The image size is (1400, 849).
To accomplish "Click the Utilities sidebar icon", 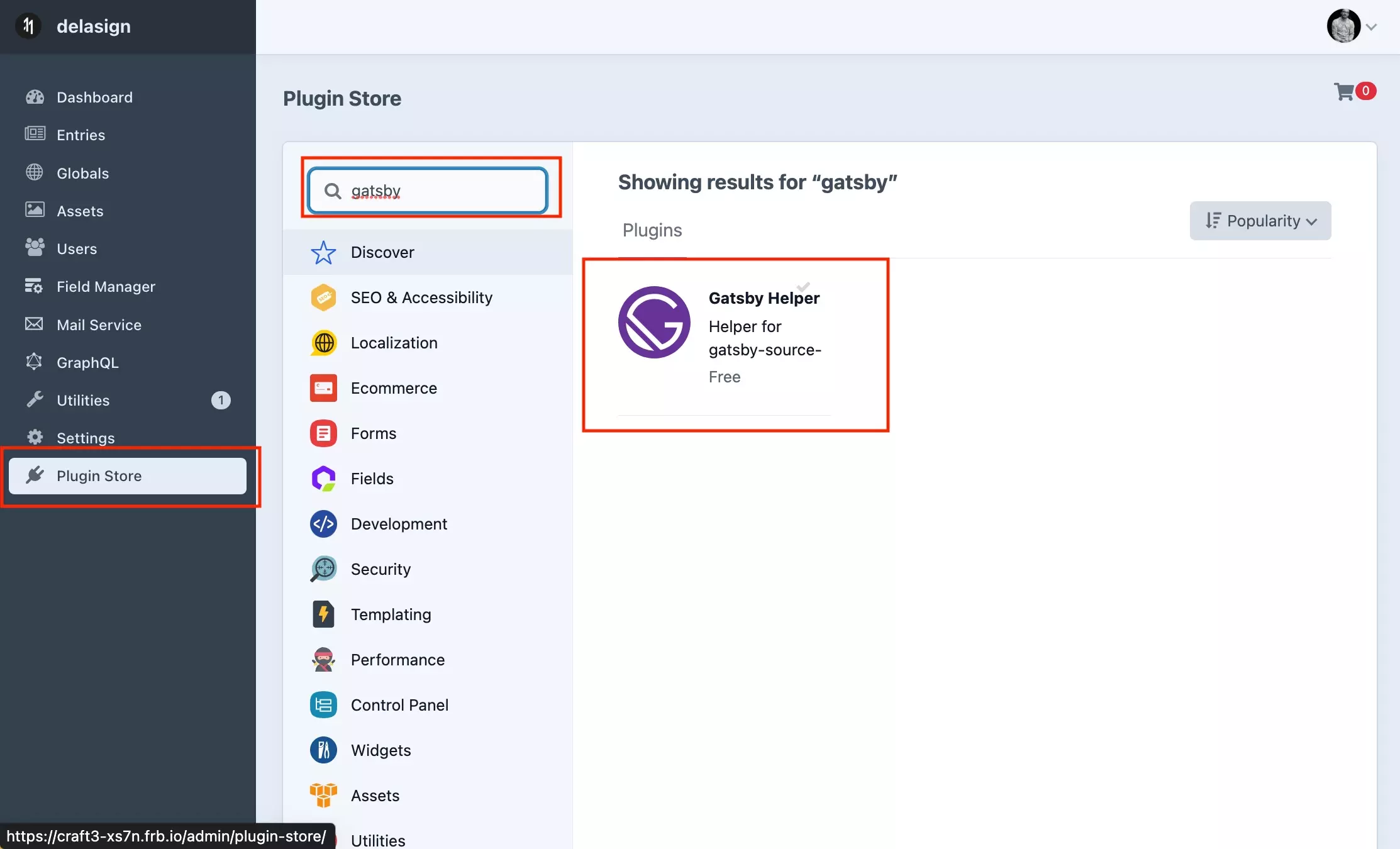I will (36, 399).
